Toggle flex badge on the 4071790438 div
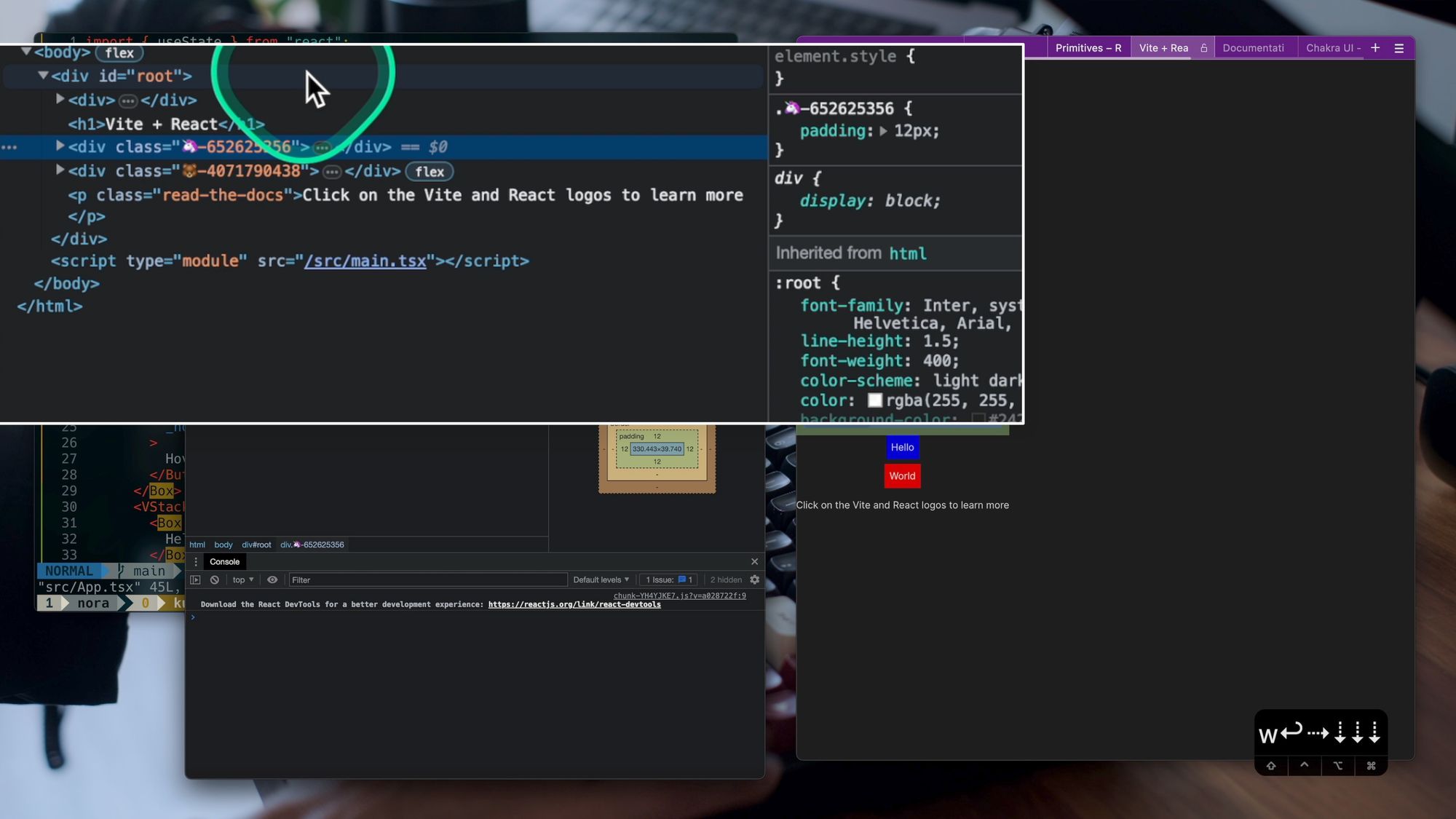This screenshot has width=1456, height=819. click(x=430, y=172)
